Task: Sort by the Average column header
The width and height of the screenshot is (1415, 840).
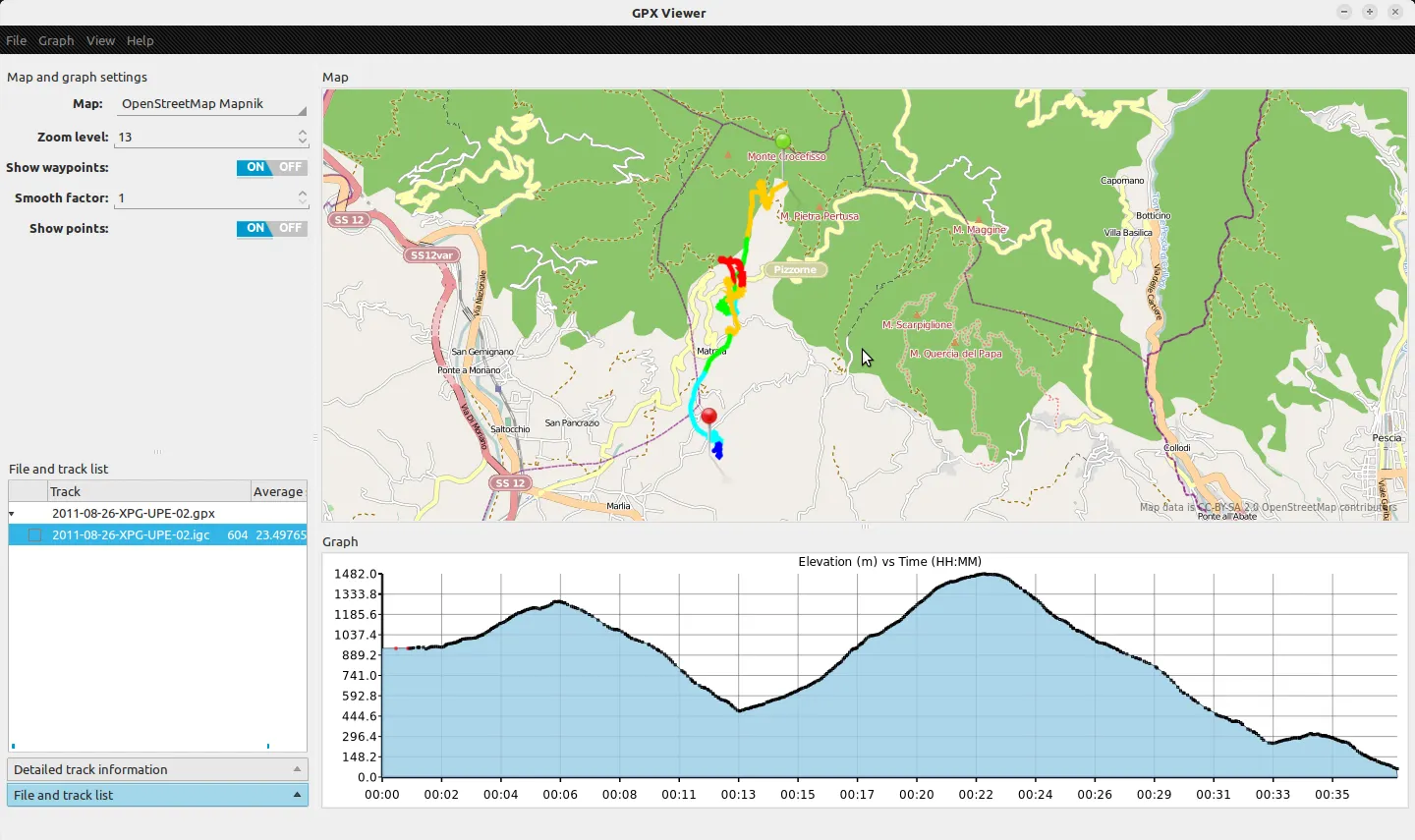Action: pos(279,491)
